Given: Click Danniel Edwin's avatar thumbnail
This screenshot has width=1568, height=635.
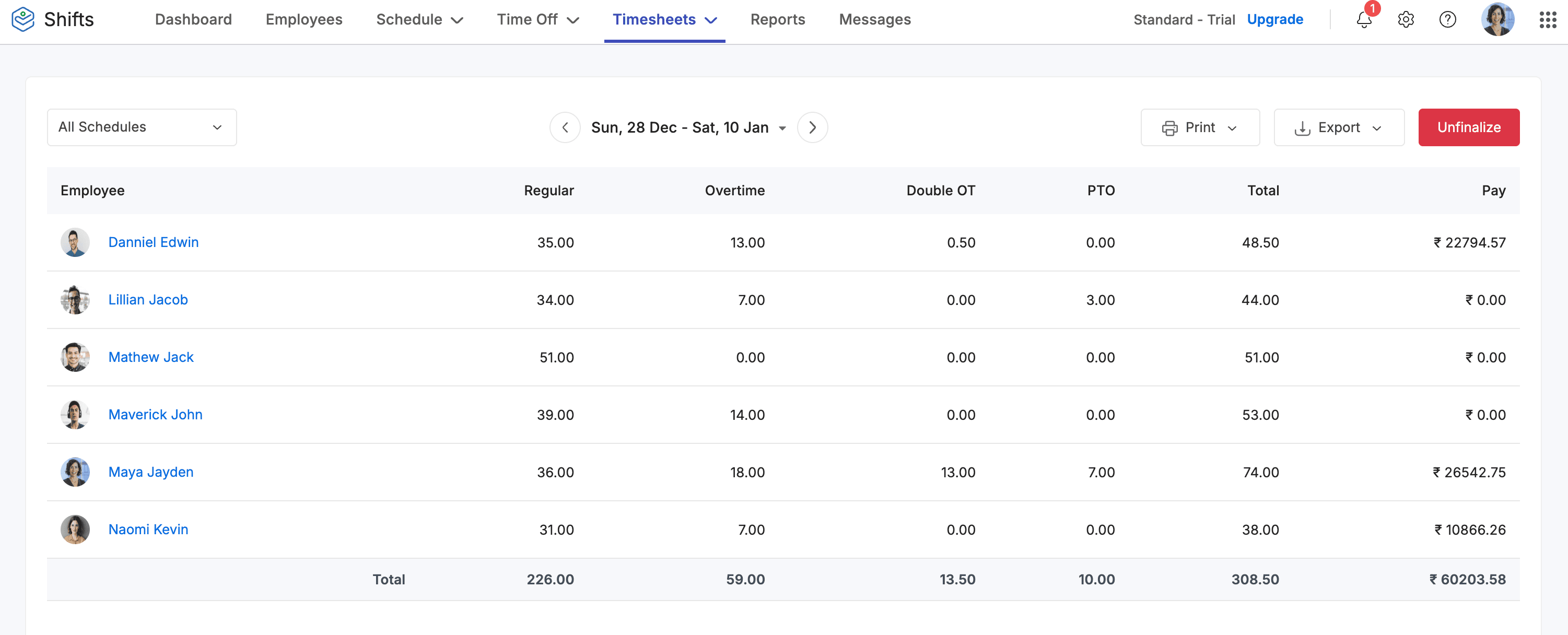Looking at the screenshot, I should pyautogui.click(x=75, y=242).
